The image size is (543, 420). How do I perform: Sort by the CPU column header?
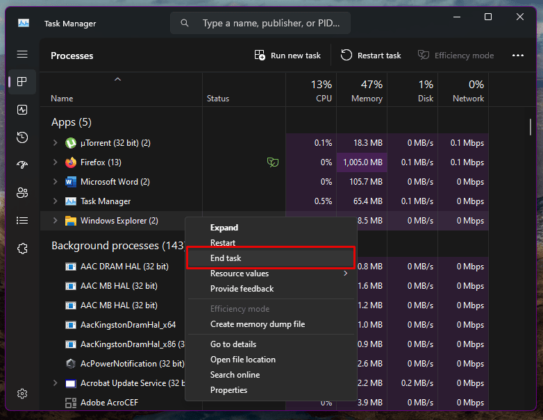(x=311, y=90)
